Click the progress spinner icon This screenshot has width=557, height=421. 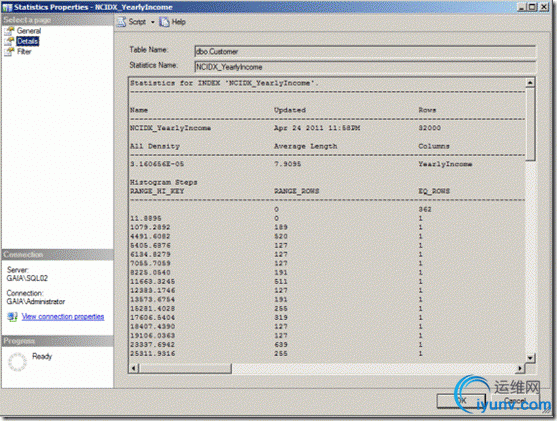click(x=17, y=362)
